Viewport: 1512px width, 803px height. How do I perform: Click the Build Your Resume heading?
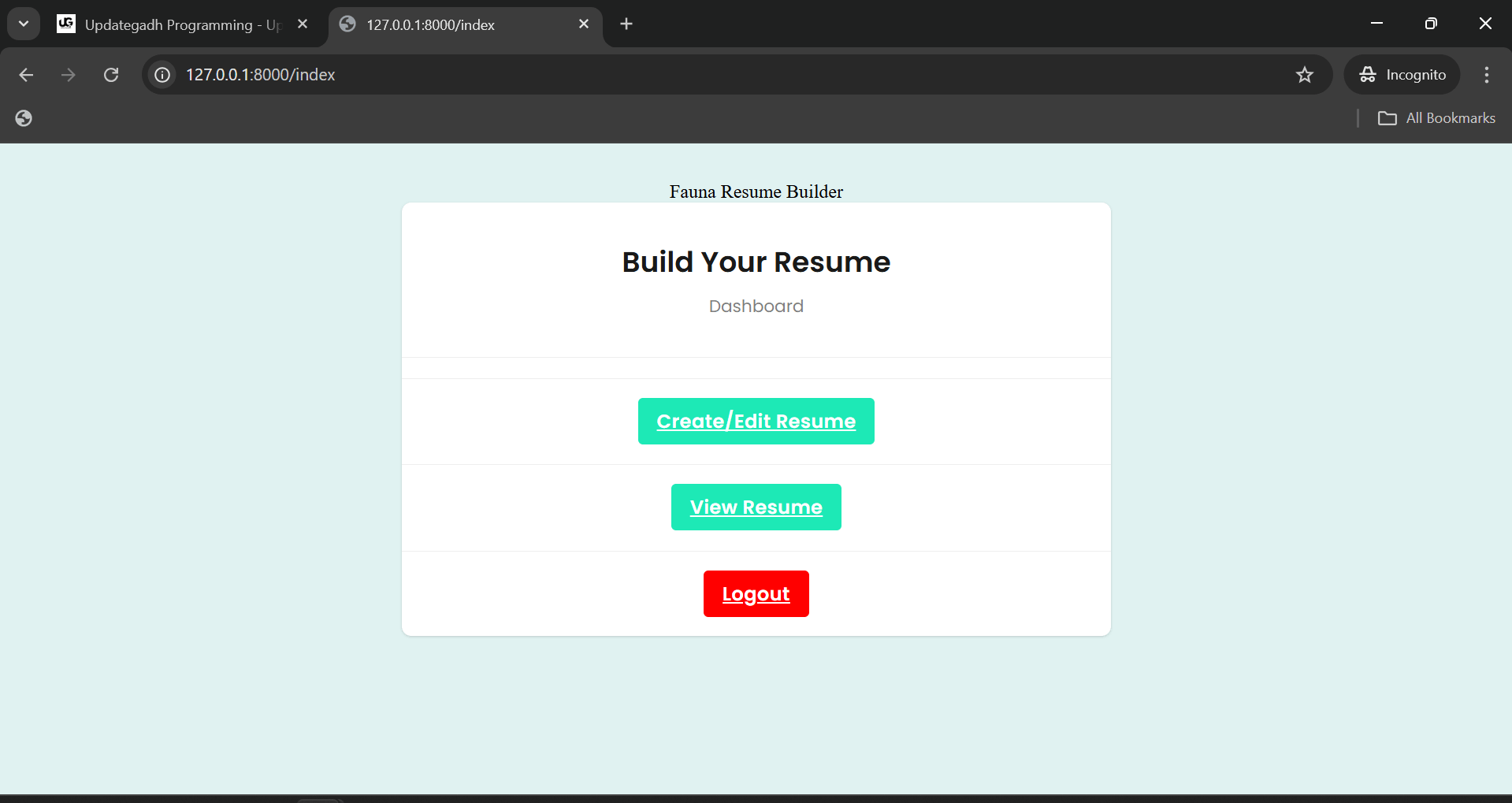(756, 262)
